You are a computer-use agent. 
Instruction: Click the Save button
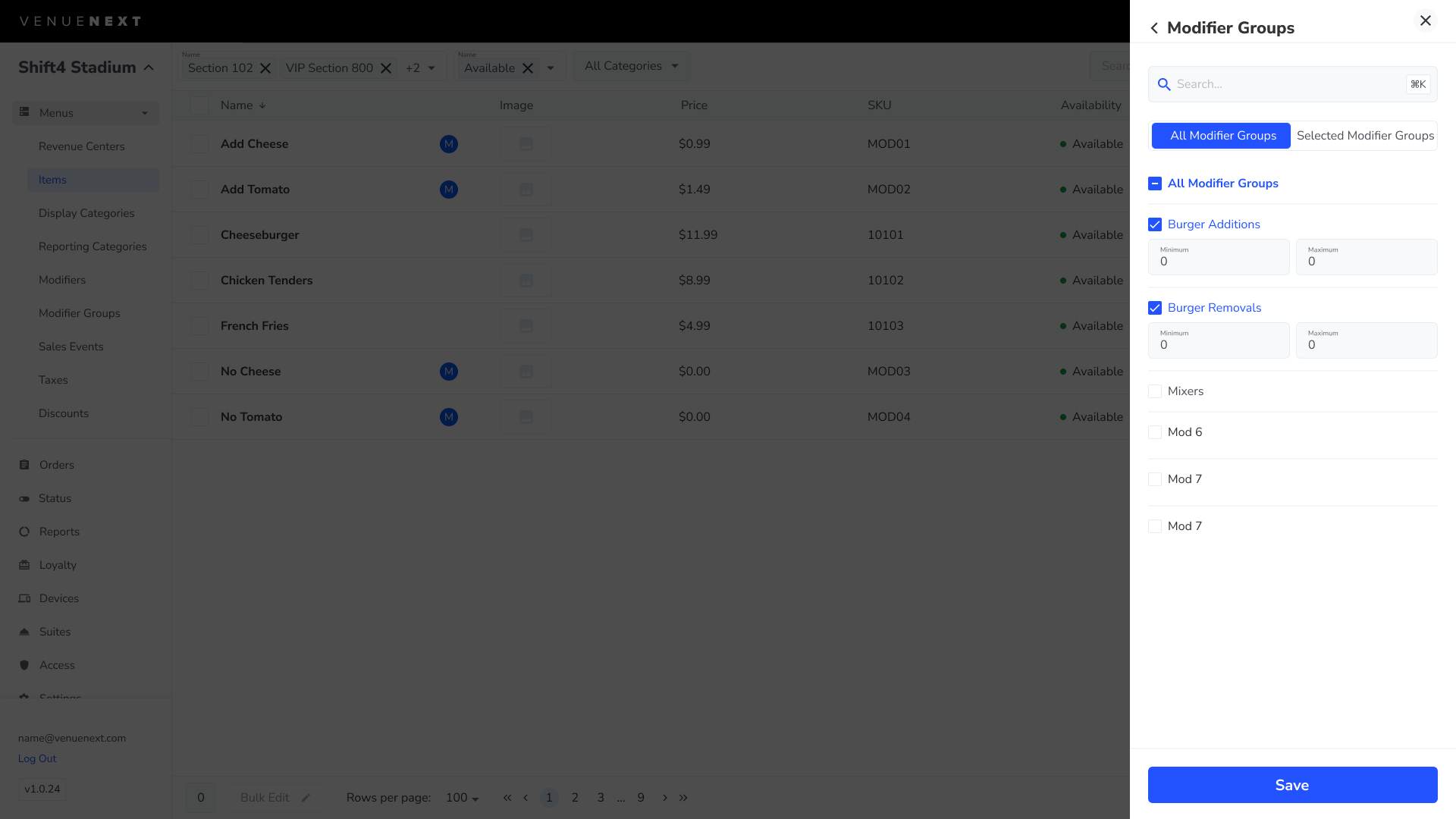1291,785
